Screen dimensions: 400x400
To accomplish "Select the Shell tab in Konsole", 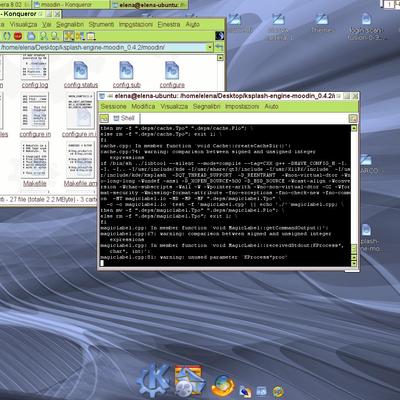I will tap(124, 118).
